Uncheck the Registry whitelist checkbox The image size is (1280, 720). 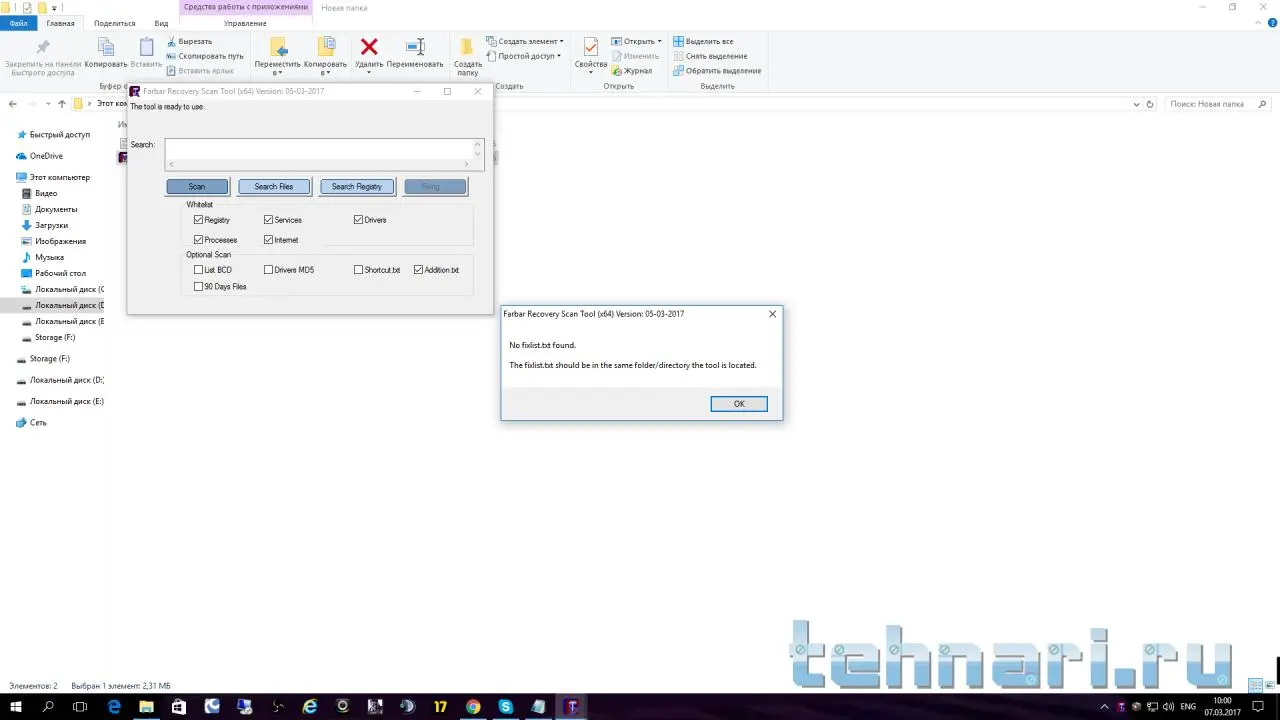(198, 220)
